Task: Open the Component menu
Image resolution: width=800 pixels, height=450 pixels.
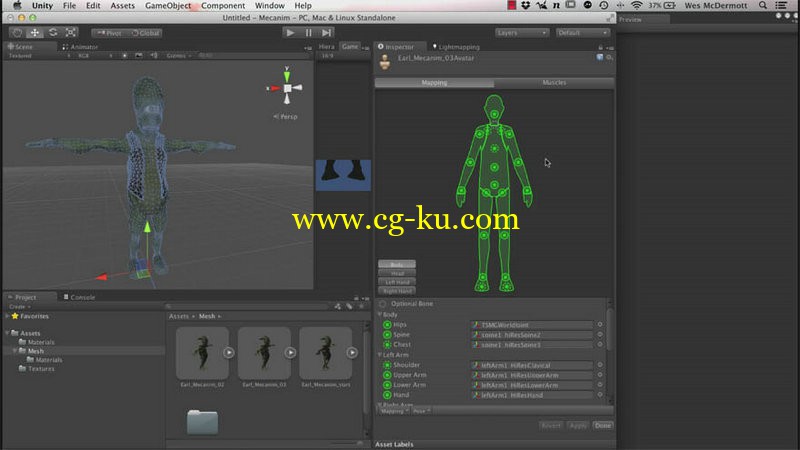Action: point(223,6)
